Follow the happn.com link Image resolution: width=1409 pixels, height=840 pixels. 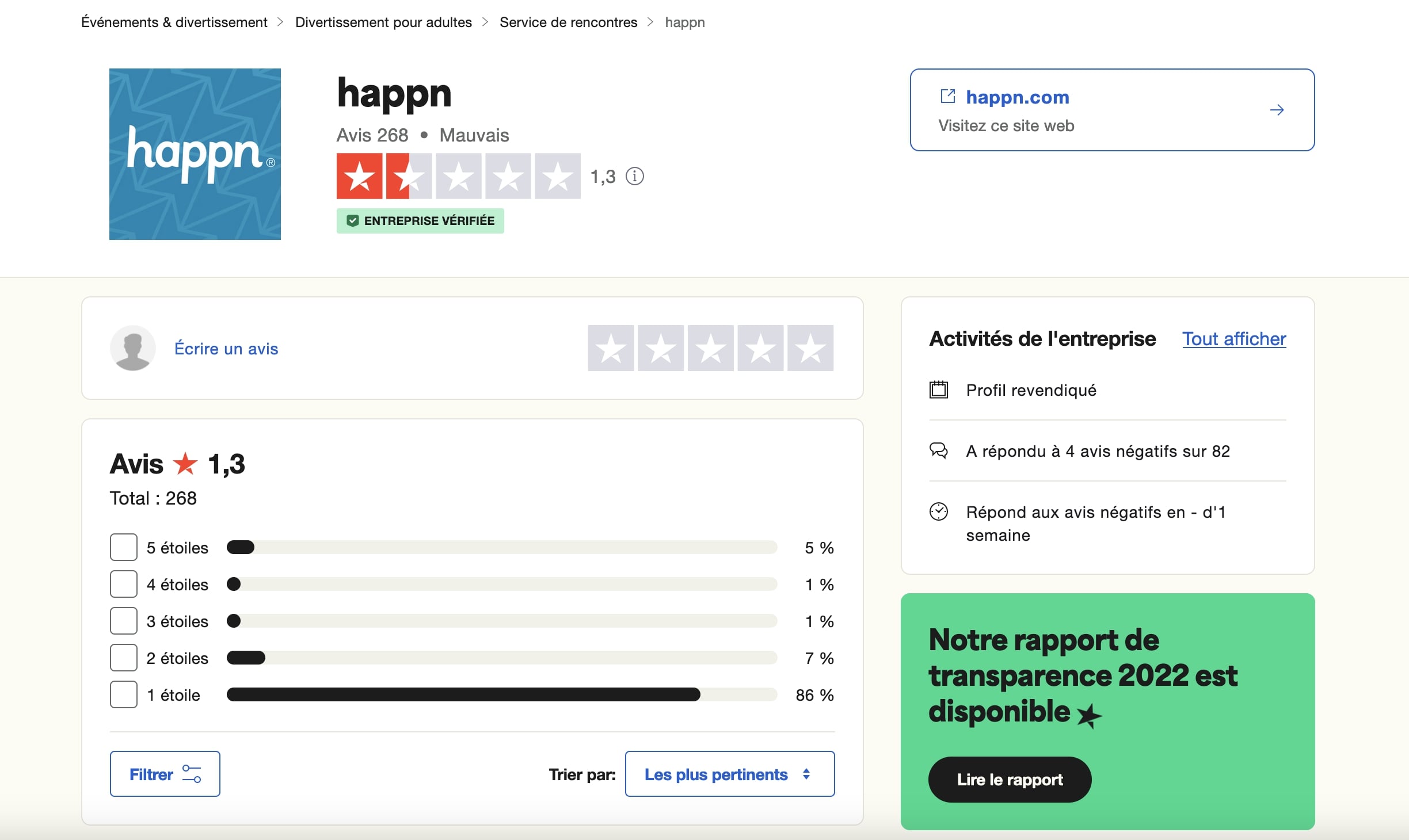coord(1018,97)
